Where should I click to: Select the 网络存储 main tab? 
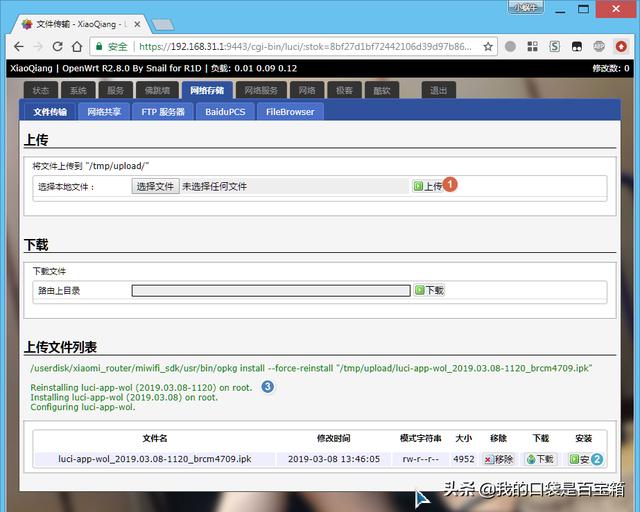point(207,90)
